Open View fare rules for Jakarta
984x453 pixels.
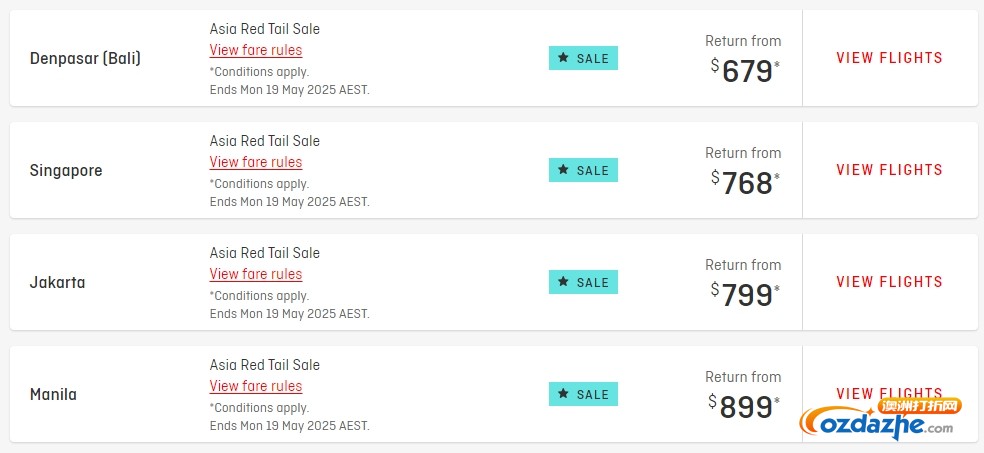click(255, 274)
